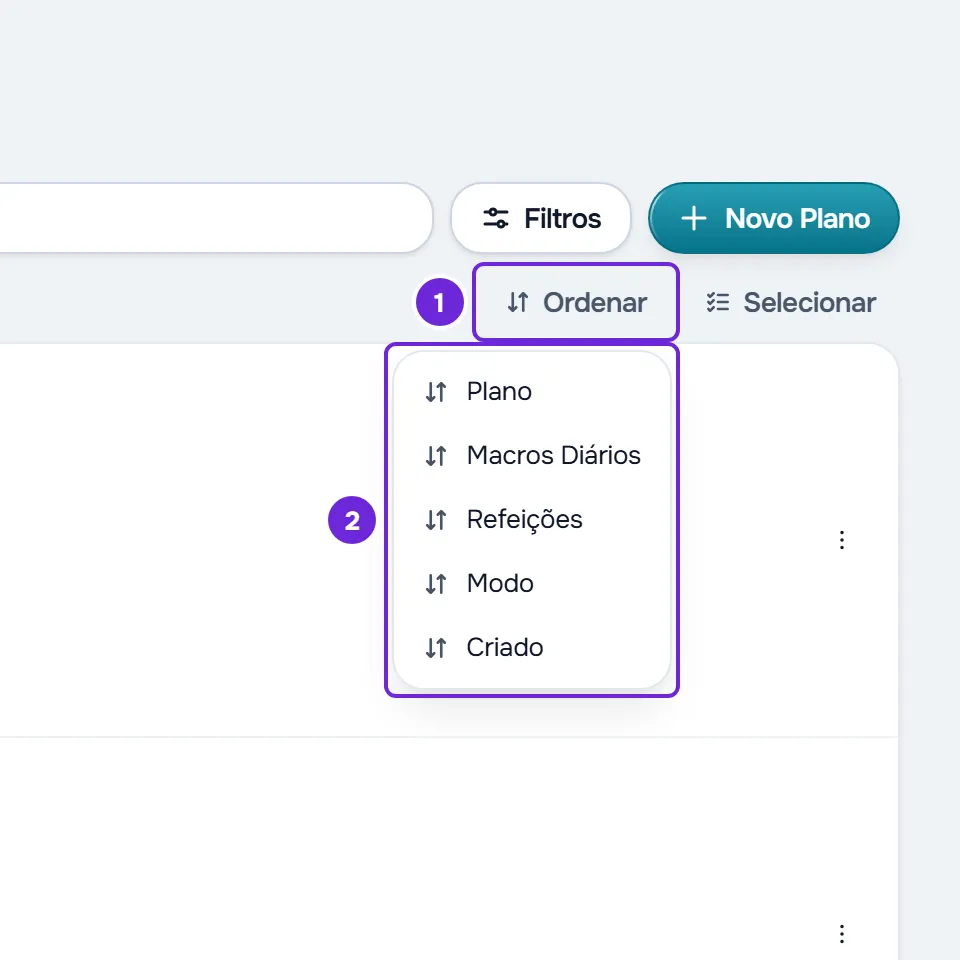
Task: Open the Filtros filter button
Action: pyautogui.click(x=541, y=218)
